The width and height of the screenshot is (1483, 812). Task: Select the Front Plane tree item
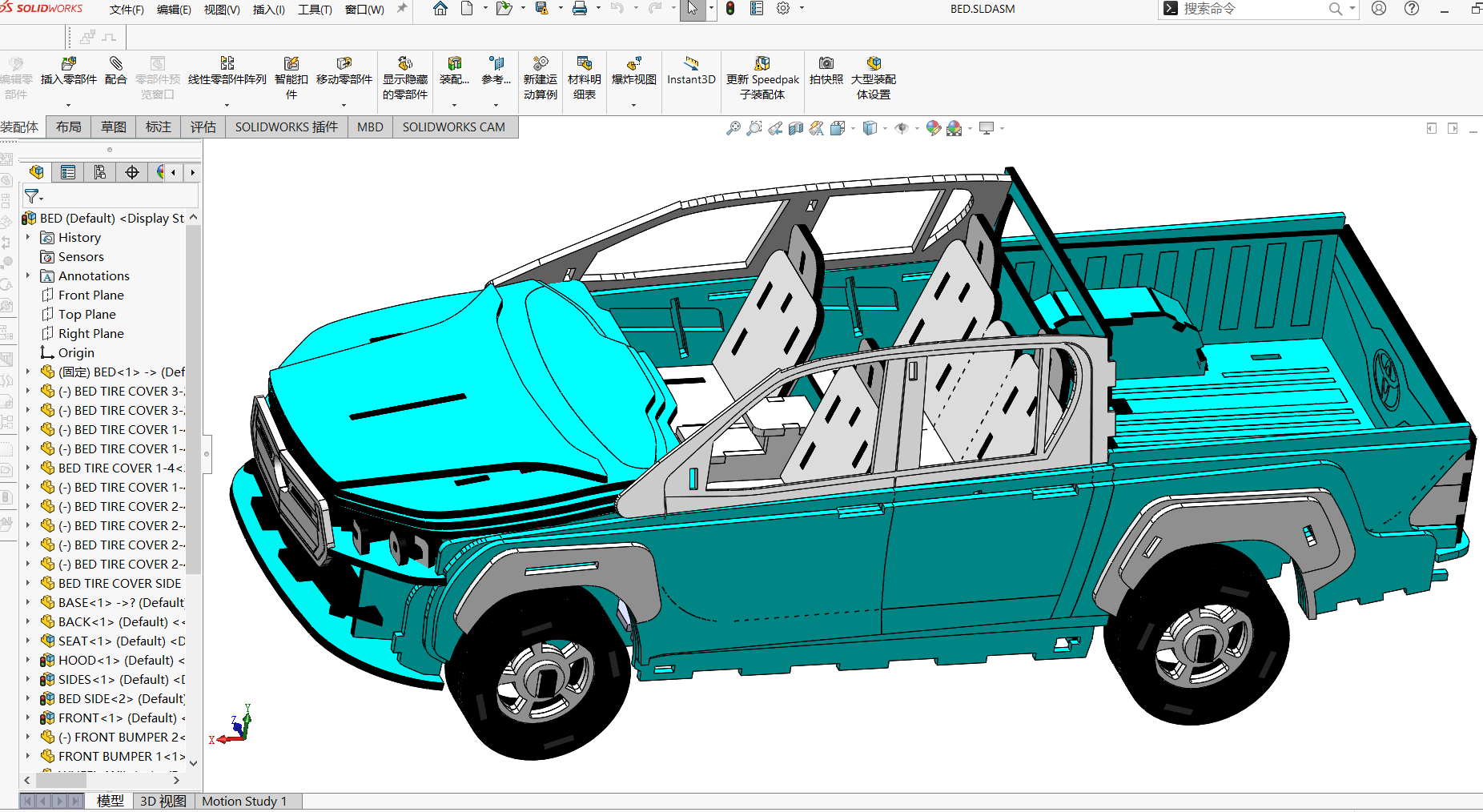coord(90,295)
